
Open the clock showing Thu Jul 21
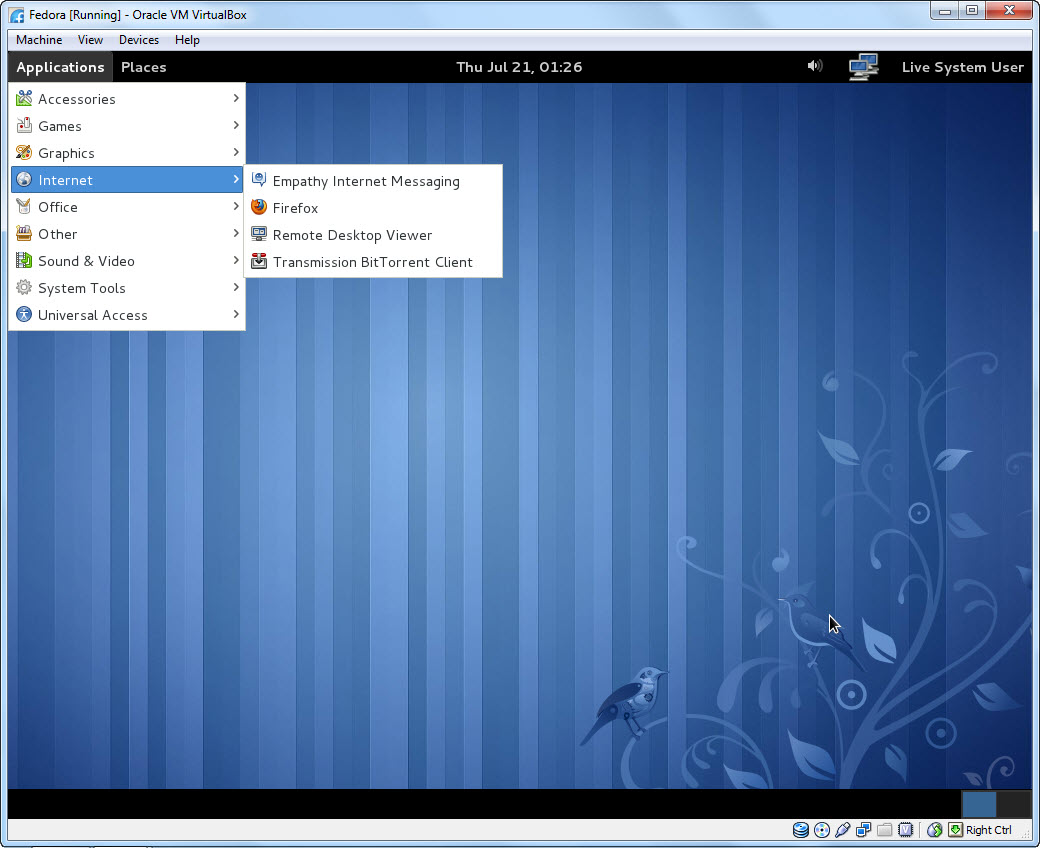click(x=519, y=67)
